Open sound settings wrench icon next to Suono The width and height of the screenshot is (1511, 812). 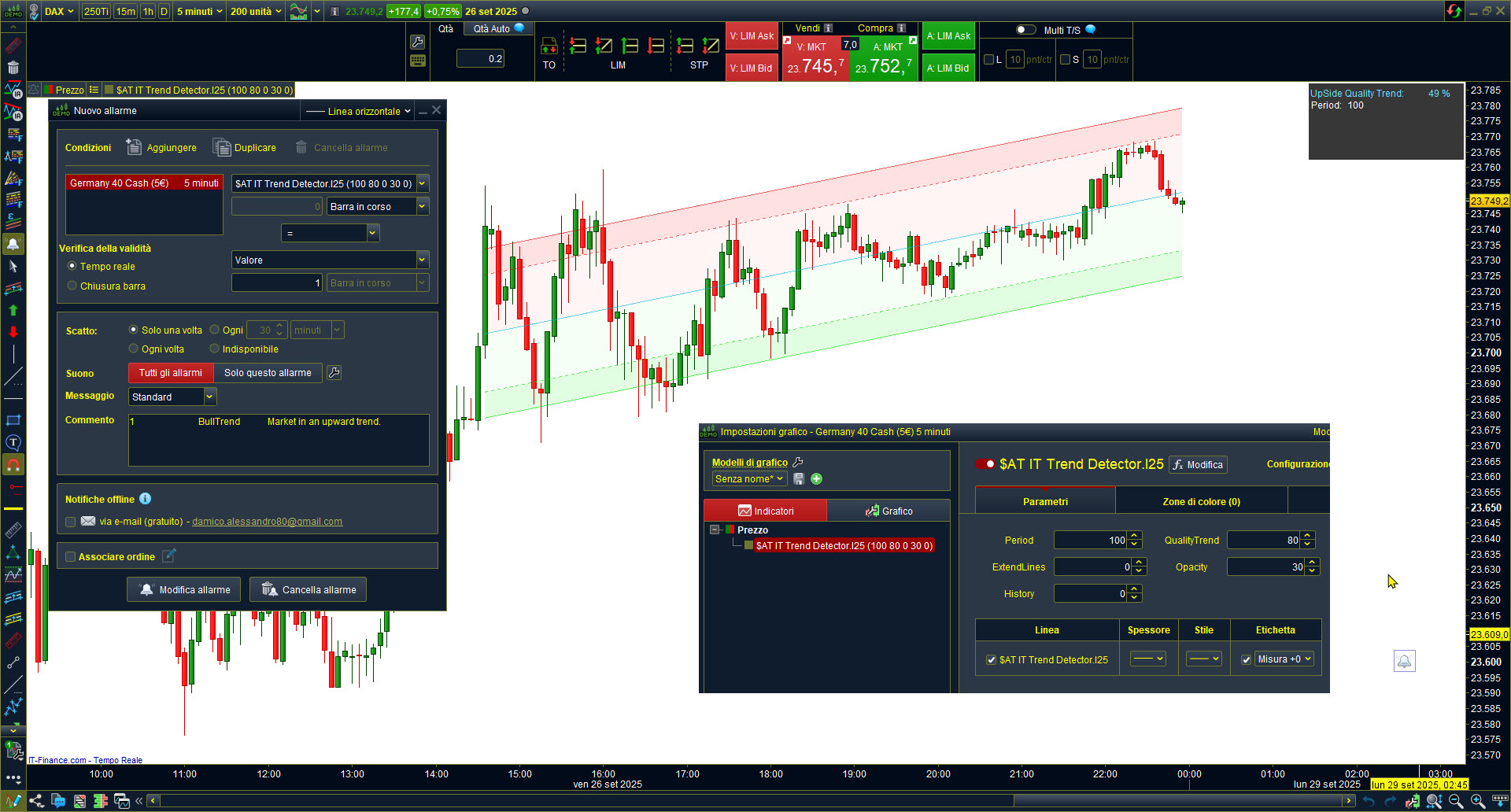[334, 373]
